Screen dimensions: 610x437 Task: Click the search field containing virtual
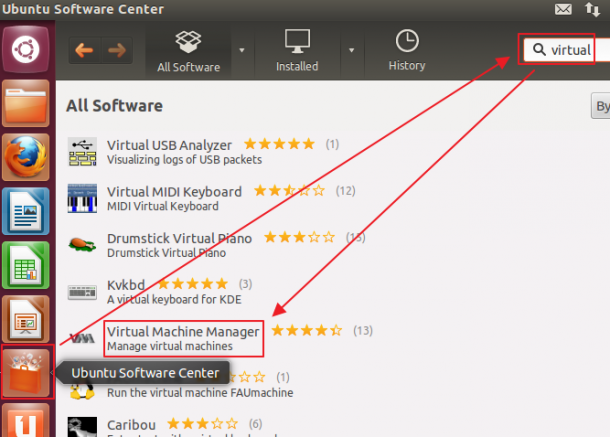point(567,50)
